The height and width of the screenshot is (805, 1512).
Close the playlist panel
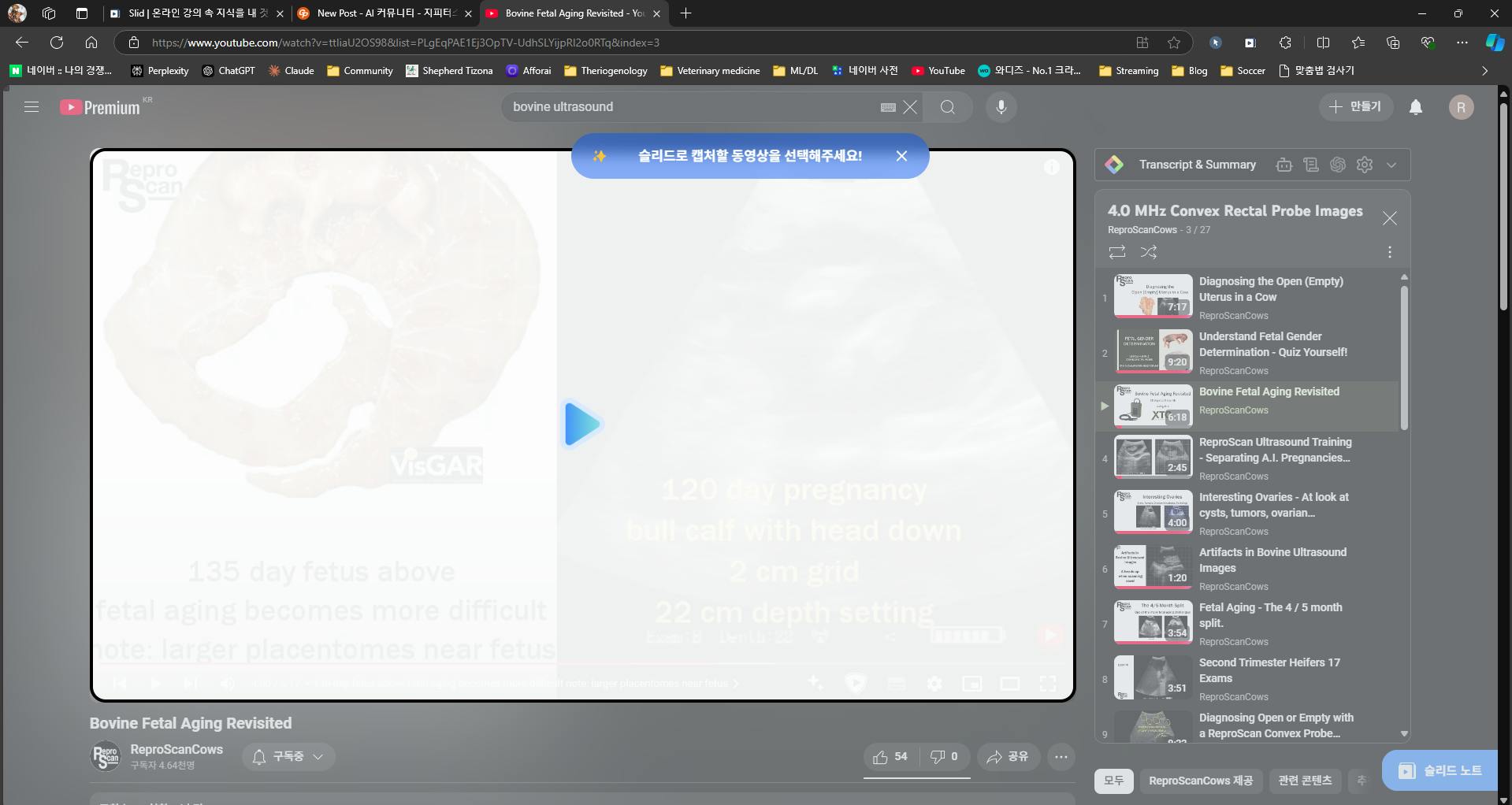point(1390,218)
